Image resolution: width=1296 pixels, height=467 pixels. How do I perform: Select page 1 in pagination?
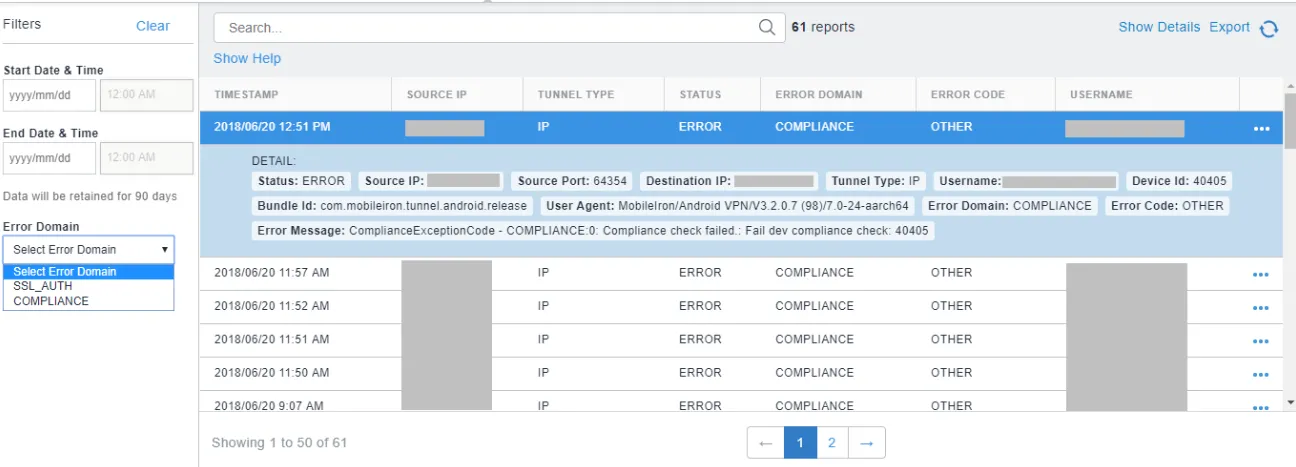pos(800,442)
